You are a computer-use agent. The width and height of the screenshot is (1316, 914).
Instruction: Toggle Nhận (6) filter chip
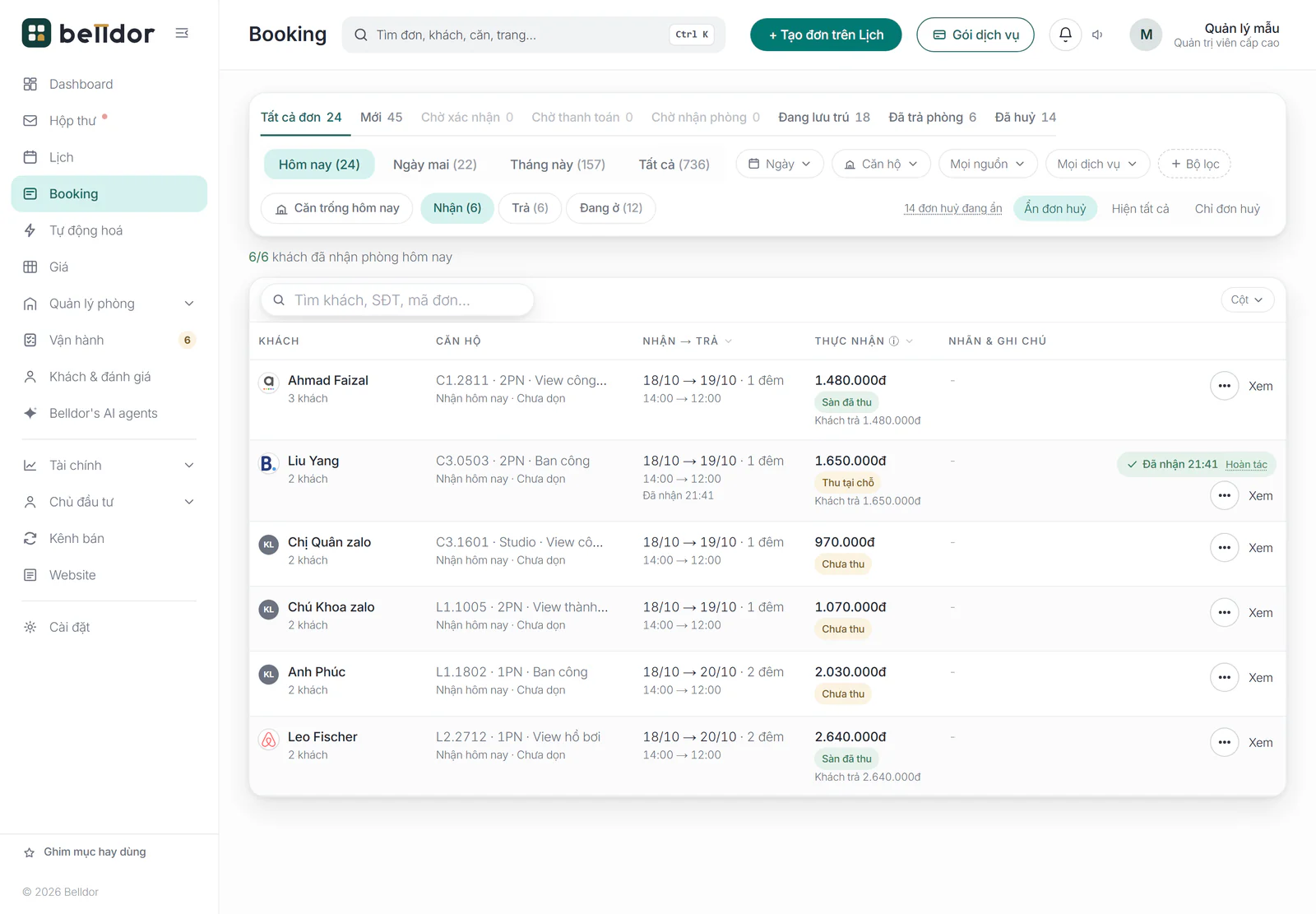457,208
